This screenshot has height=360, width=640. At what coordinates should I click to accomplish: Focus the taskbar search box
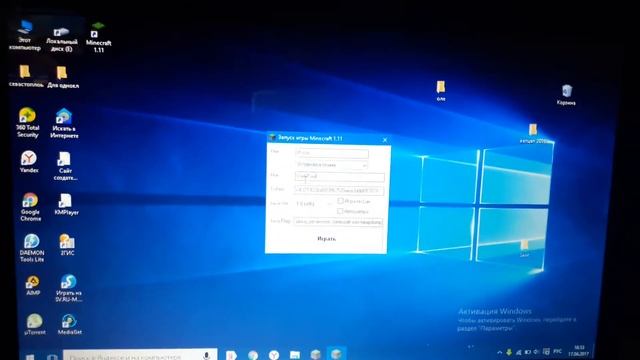pos(140,355)
